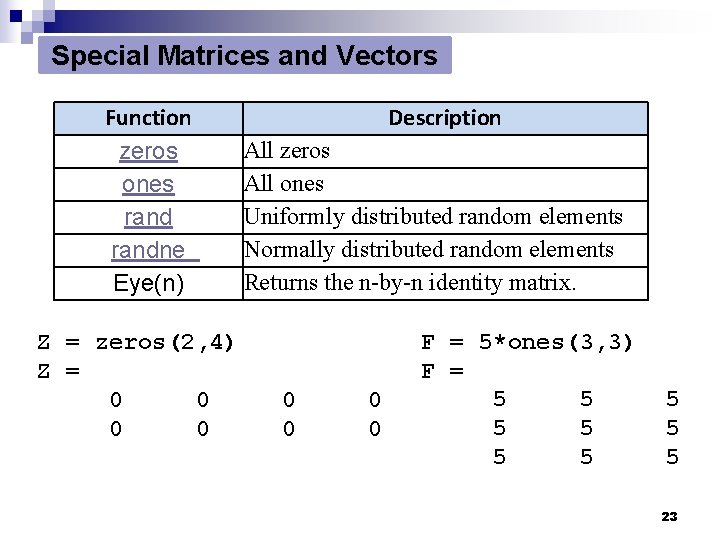Click the bottom-right 5 in F matrix
This screenshot has height=540, width=720.
672,458
